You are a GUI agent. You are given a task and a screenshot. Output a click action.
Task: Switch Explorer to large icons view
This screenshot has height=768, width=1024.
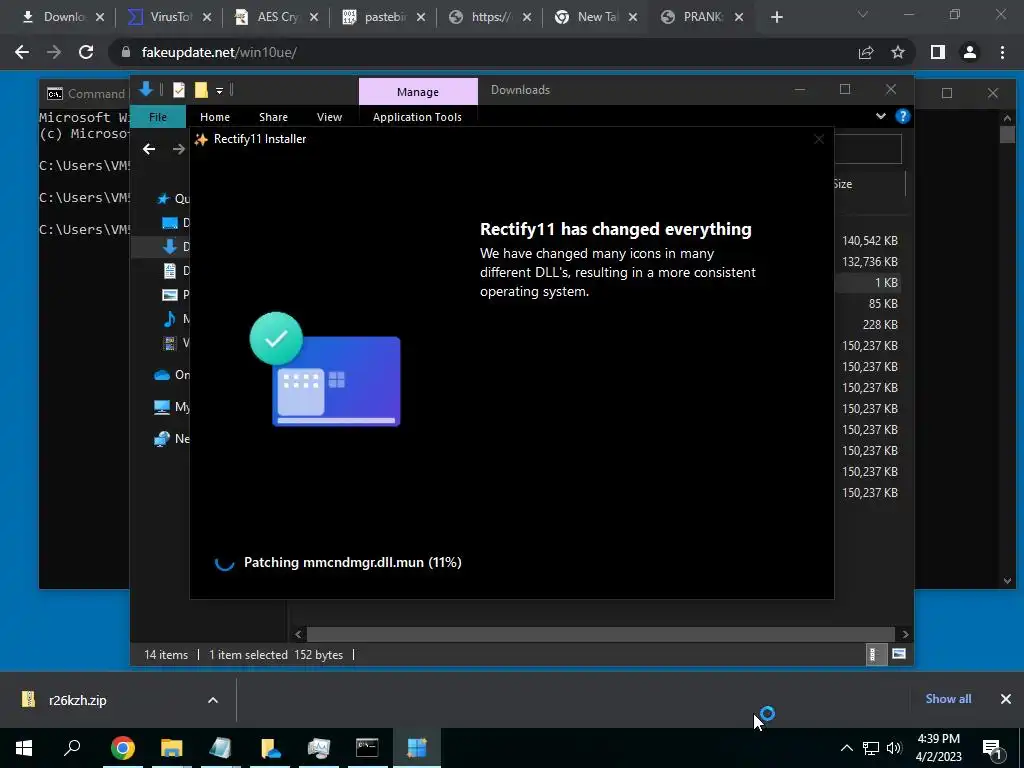click(899, 654)
